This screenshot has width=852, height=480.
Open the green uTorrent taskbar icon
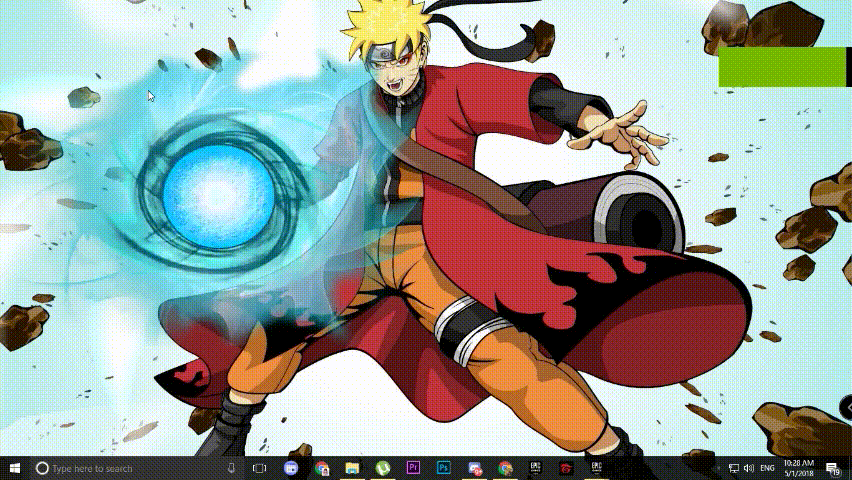pyautogui.click(x=383, y=468)
